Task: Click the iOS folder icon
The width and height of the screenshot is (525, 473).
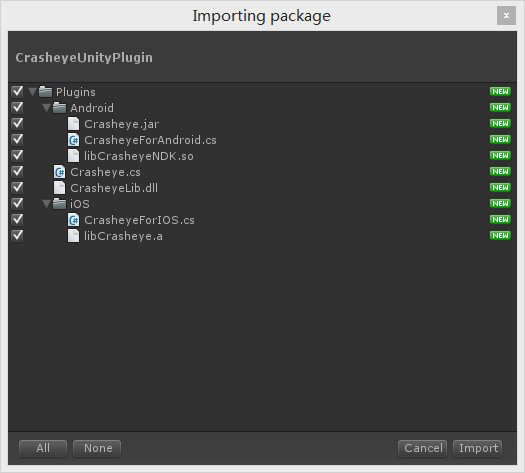Action: [59, 204]
